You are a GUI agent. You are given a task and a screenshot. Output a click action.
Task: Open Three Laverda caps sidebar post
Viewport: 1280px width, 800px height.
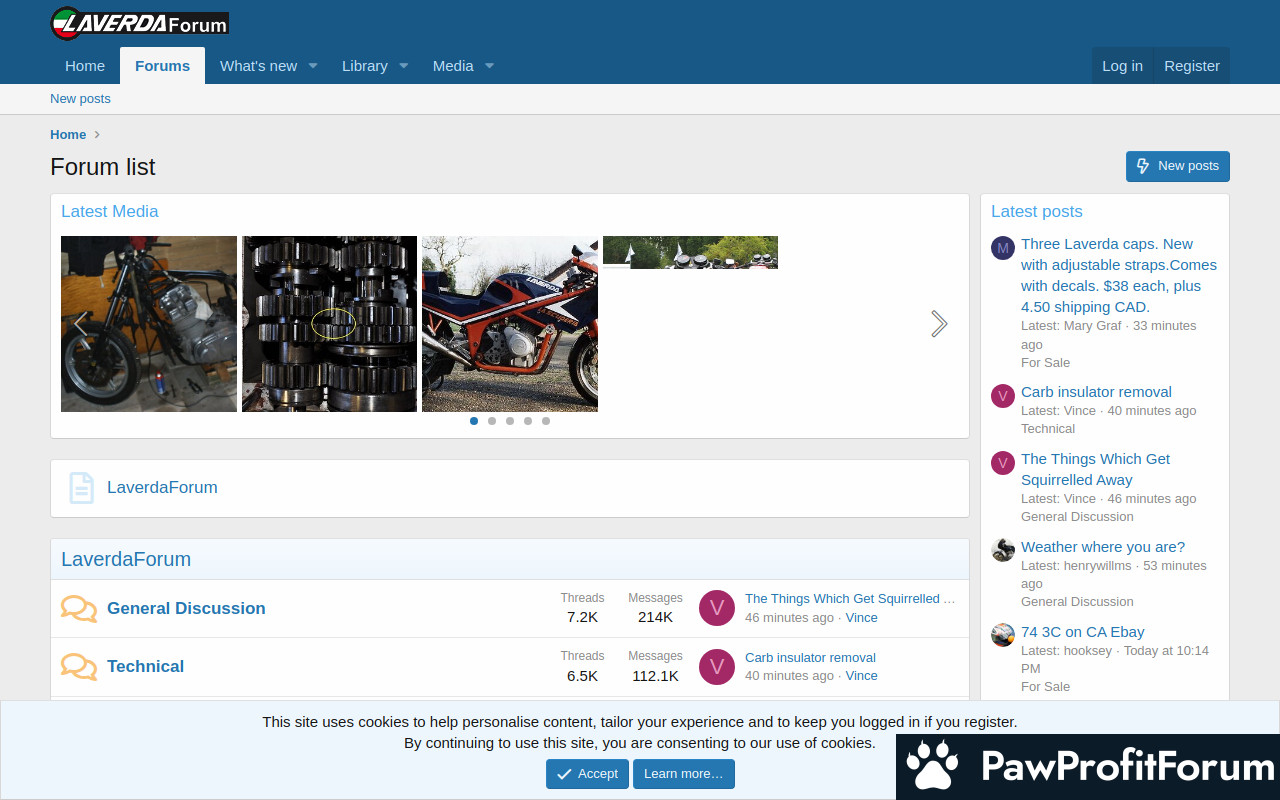pos(1119,275)
